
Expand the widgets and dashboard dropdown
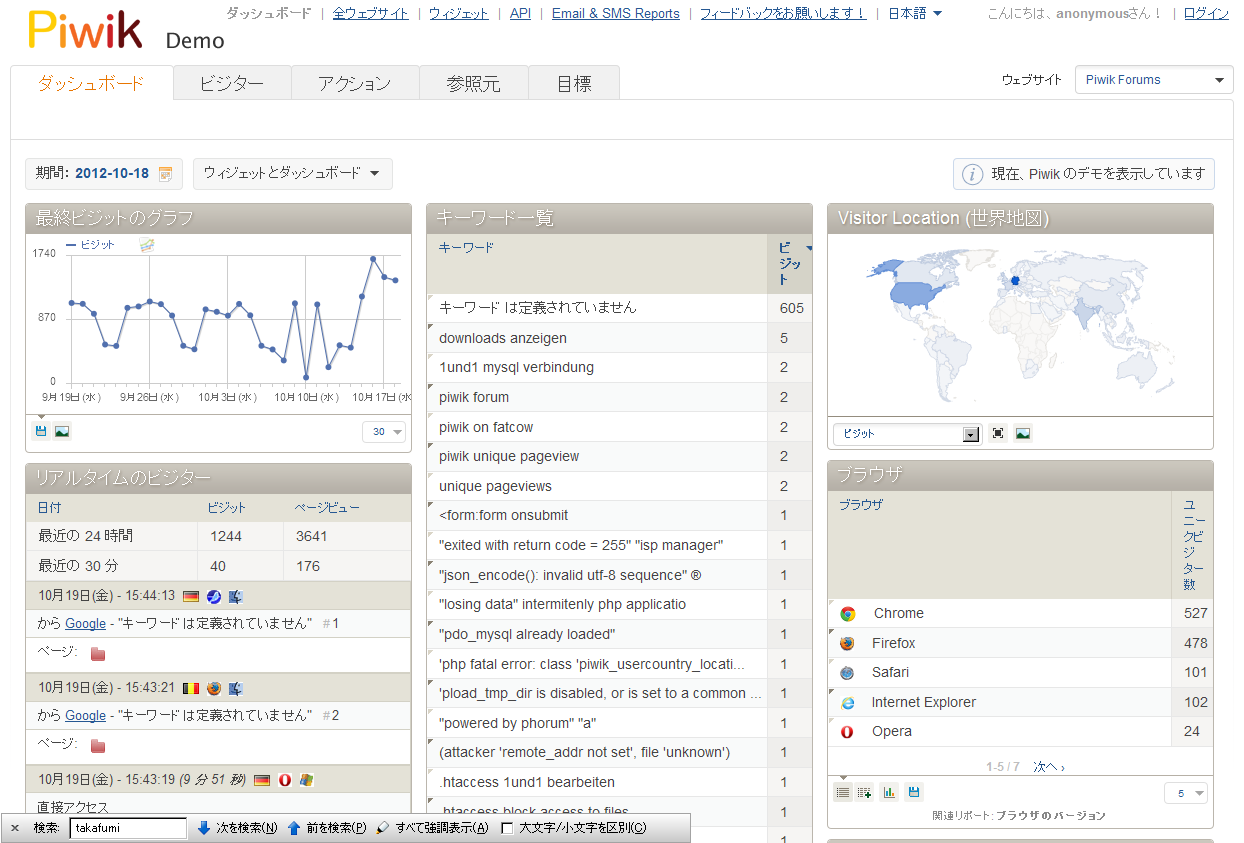(x=292, y=173)
